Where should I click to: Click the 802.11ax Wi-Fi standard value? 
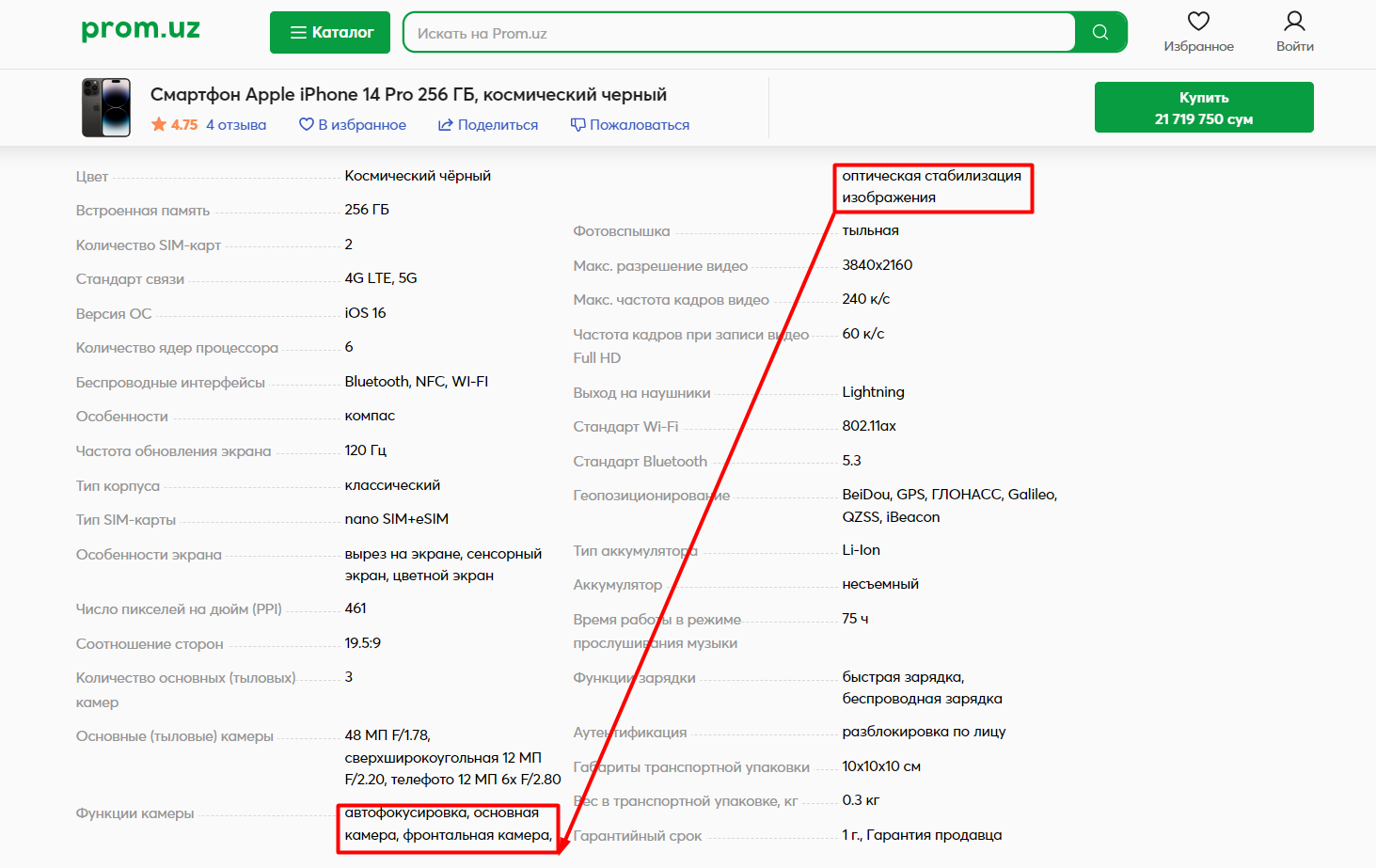pyautogui.click(x=869, y=426)
